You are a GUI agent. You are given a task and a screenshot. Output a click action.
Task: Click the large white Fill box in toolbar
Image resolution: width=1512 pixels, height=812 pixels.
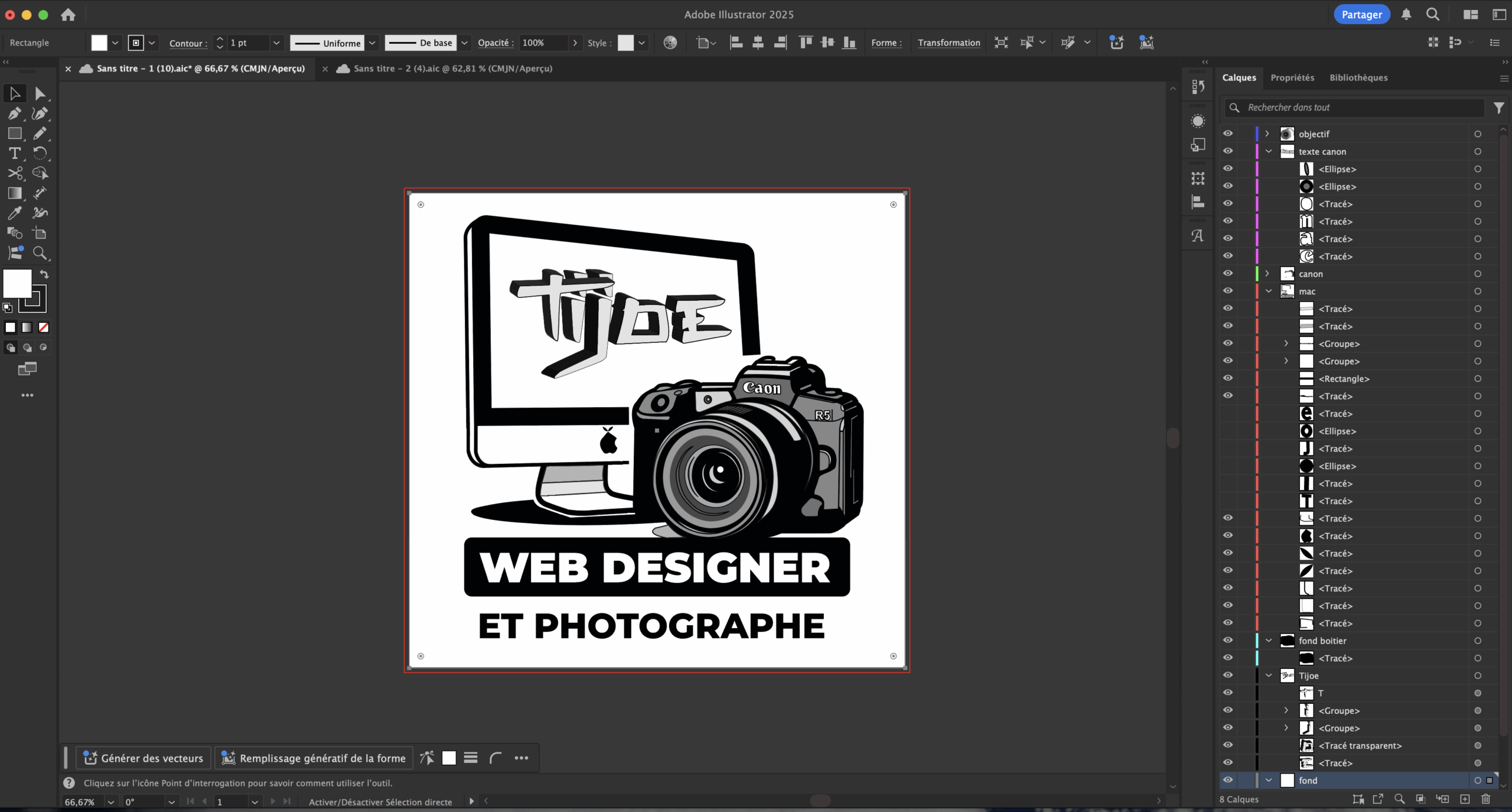coord(18,284)
